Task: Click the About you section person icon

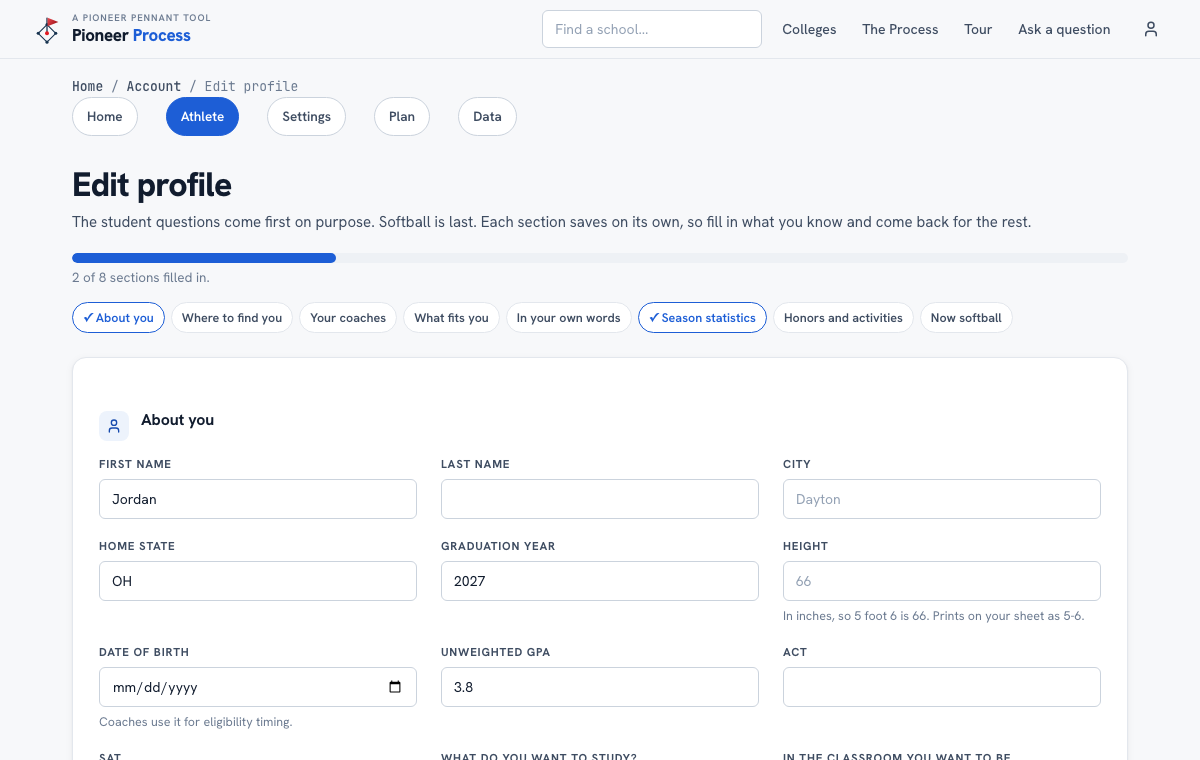Action: [x=114, y=425]
